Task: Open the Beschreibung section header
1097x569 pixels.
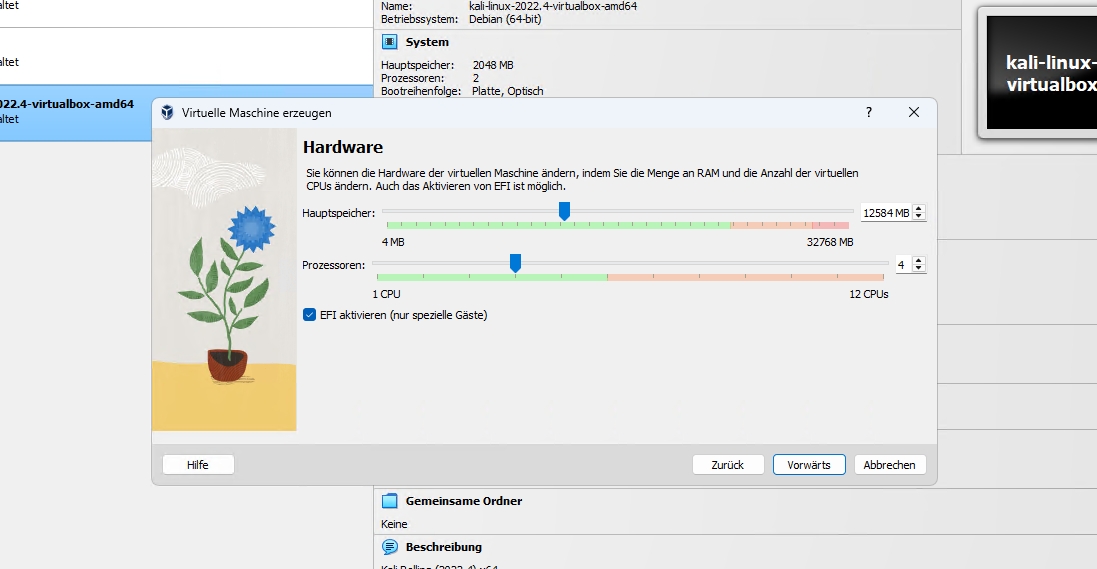Action: pyautogui.click(x=444, y=547)
